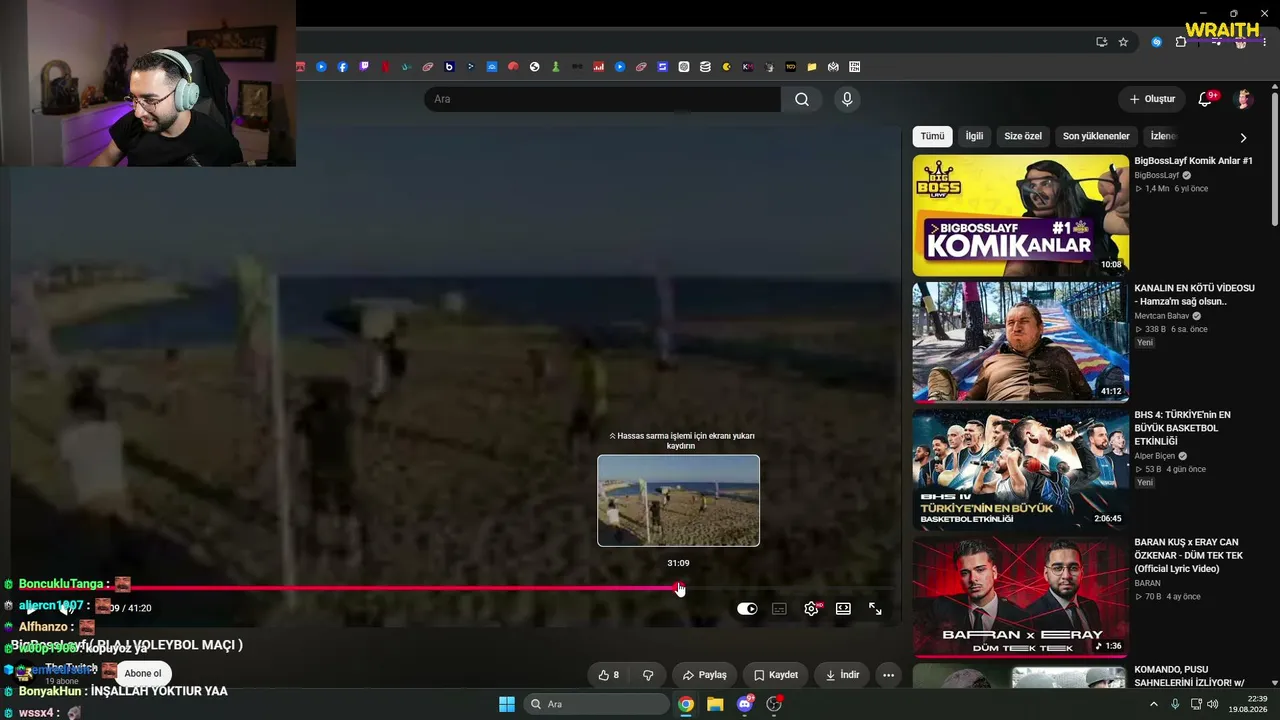1280x720 pixels.
Task: Open the Facebook bookmark in the bookmarks bar
Action: click(x=342, y=67)
